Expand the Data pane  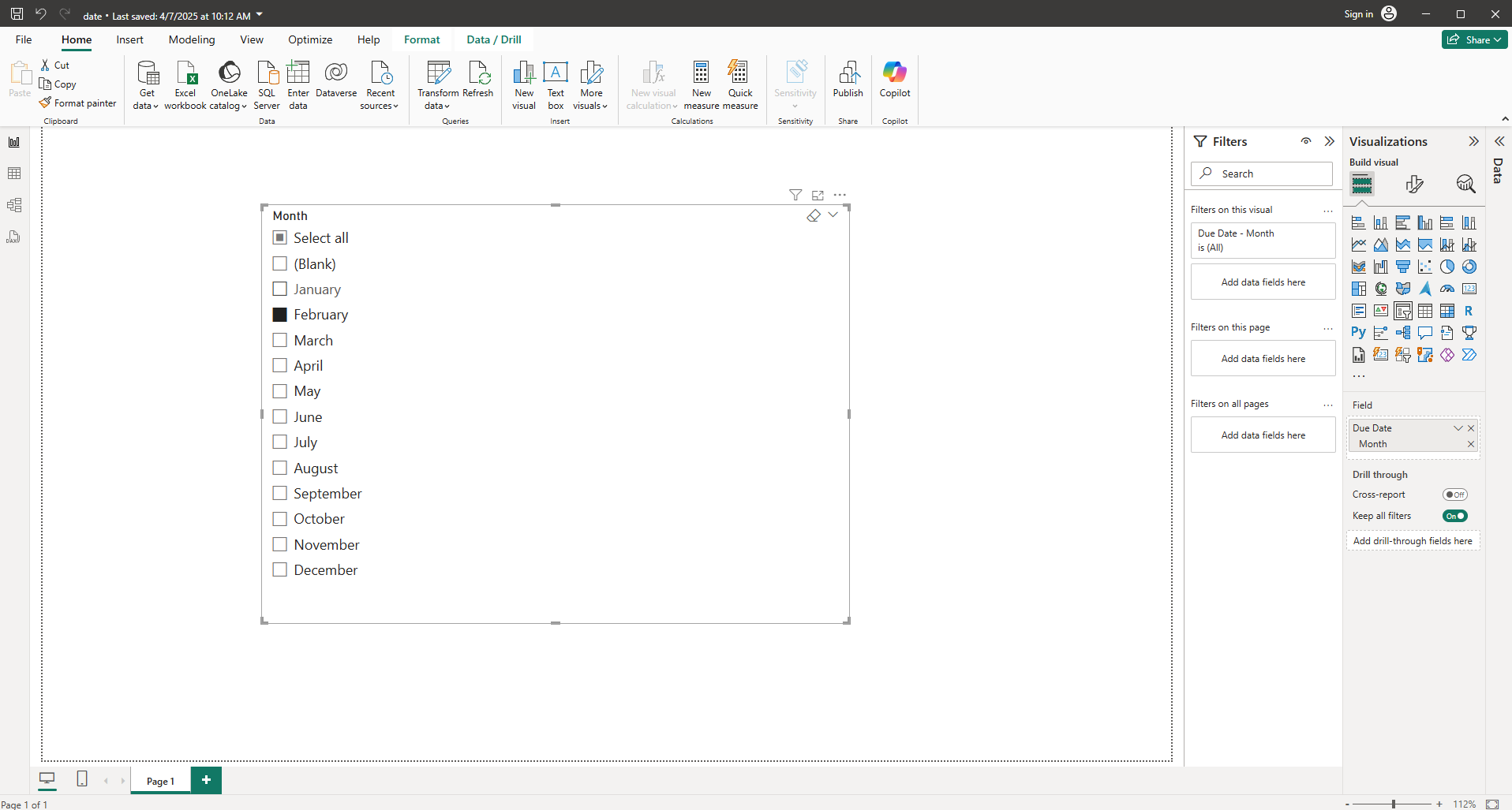[1499, 141]
